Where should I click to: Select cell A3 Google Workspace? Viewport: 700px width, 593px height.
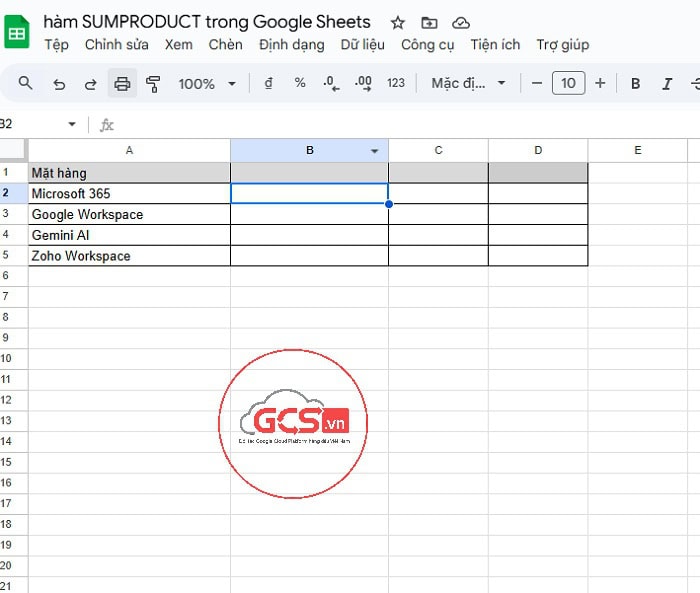[x=129, y=214]
